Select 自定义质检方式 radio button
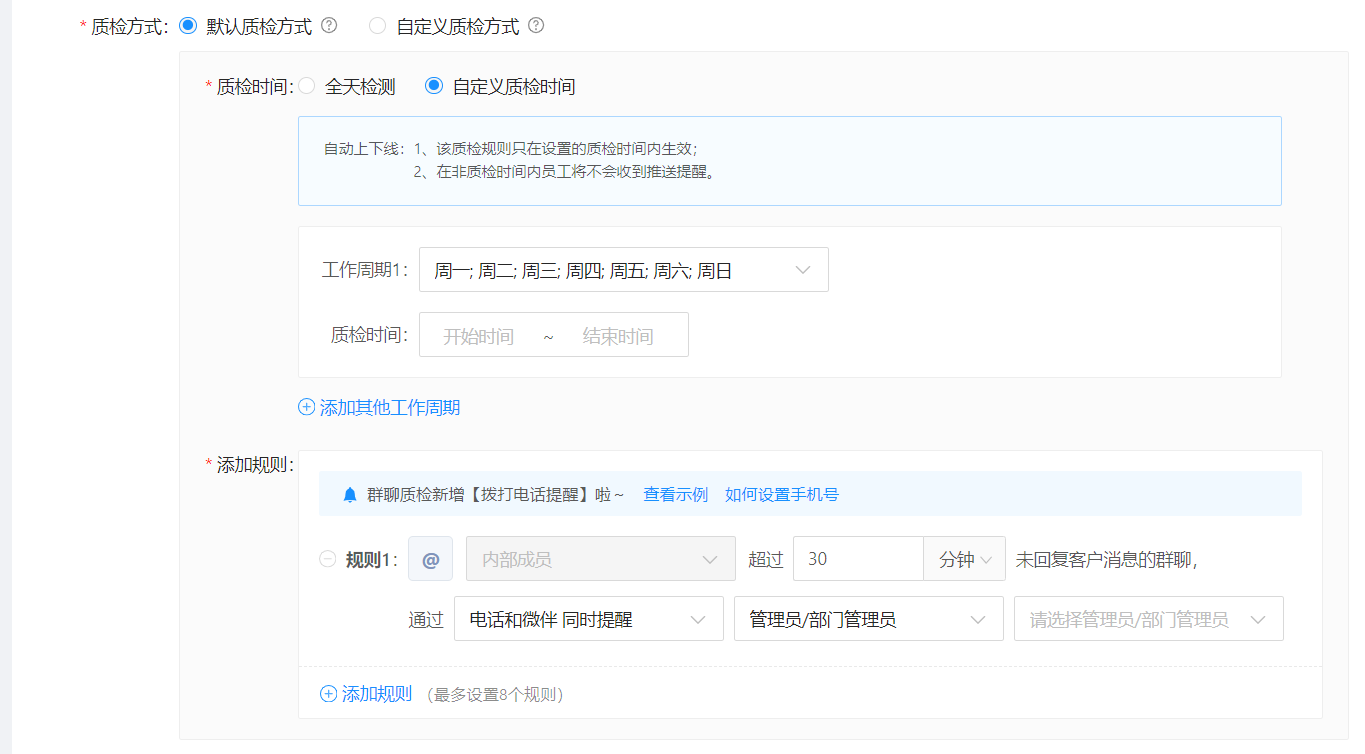The image size is (1365, 754). point(377,26)
